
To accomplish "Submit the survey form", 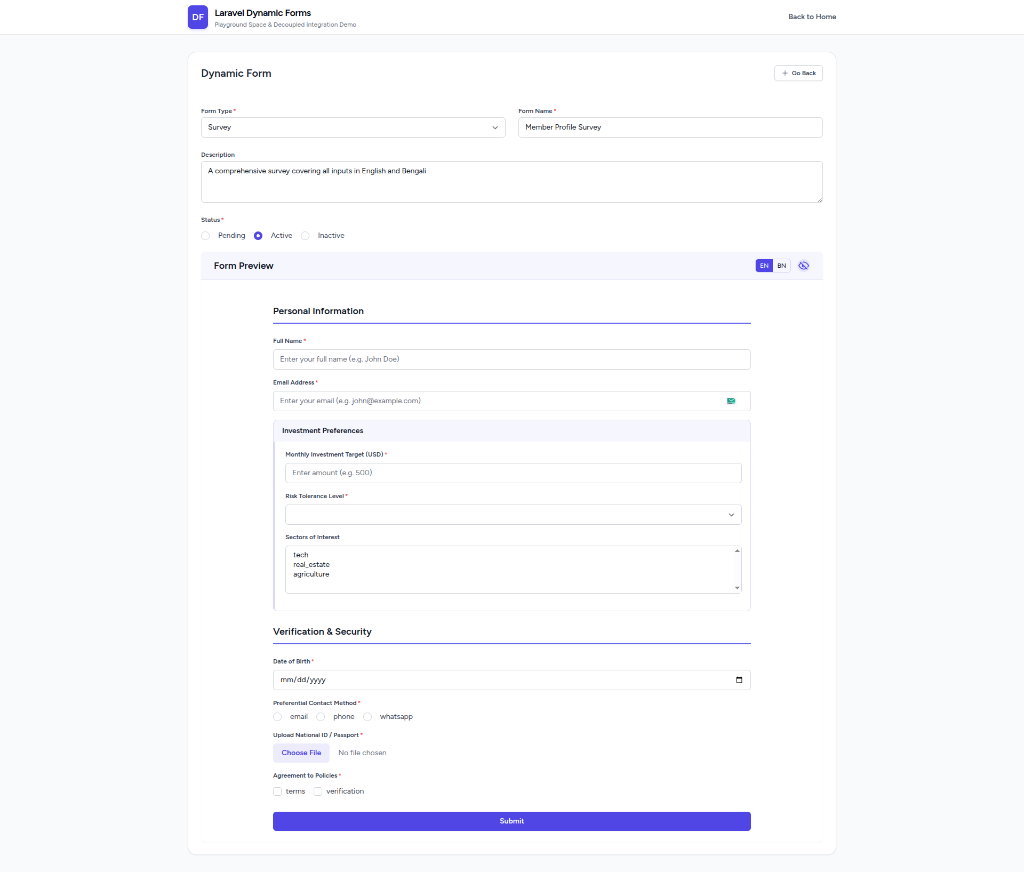I will coord(512,822).
